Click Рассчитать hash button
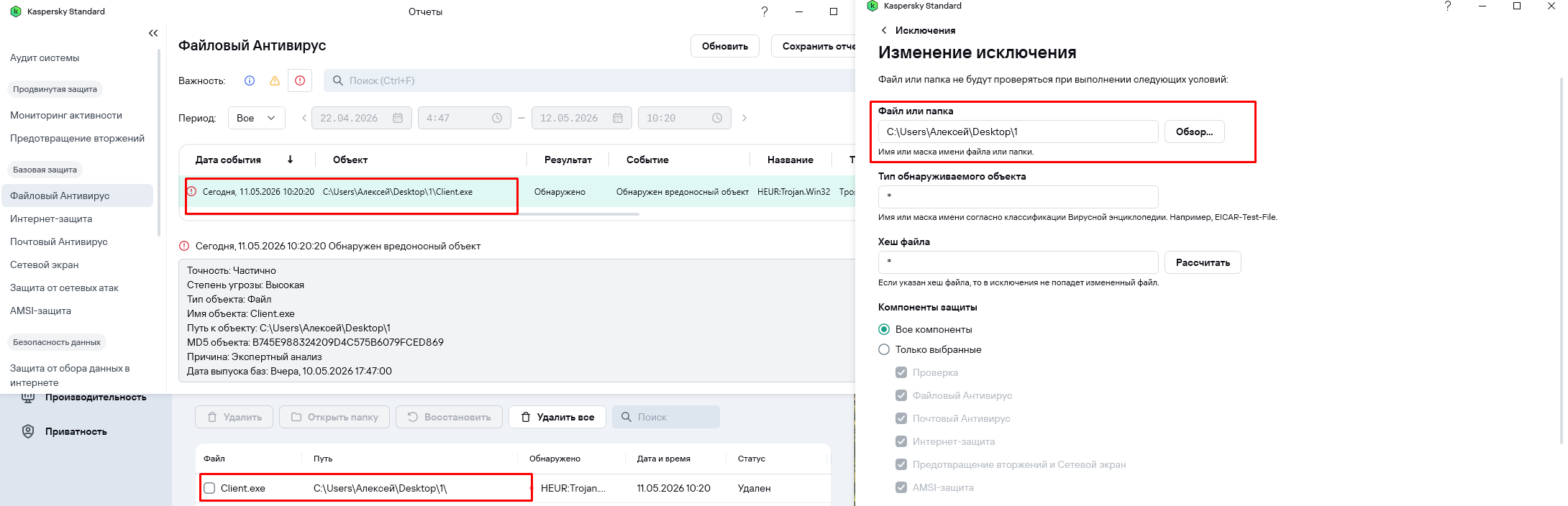This screenshot has width=1568, height=506. click(x=1203, y=262)
